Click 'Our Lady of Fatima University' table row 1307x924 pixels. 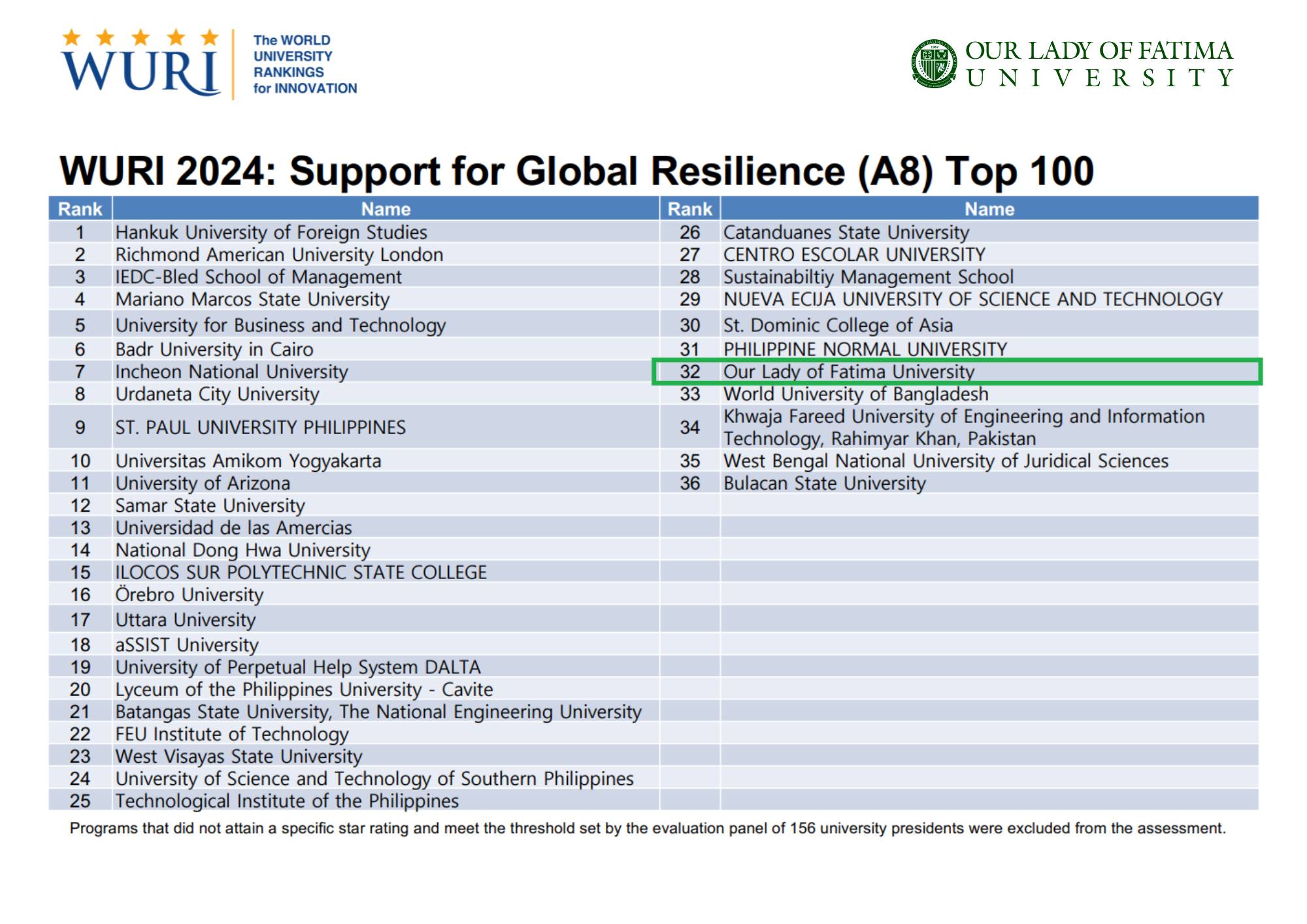(x=957, y=371)
